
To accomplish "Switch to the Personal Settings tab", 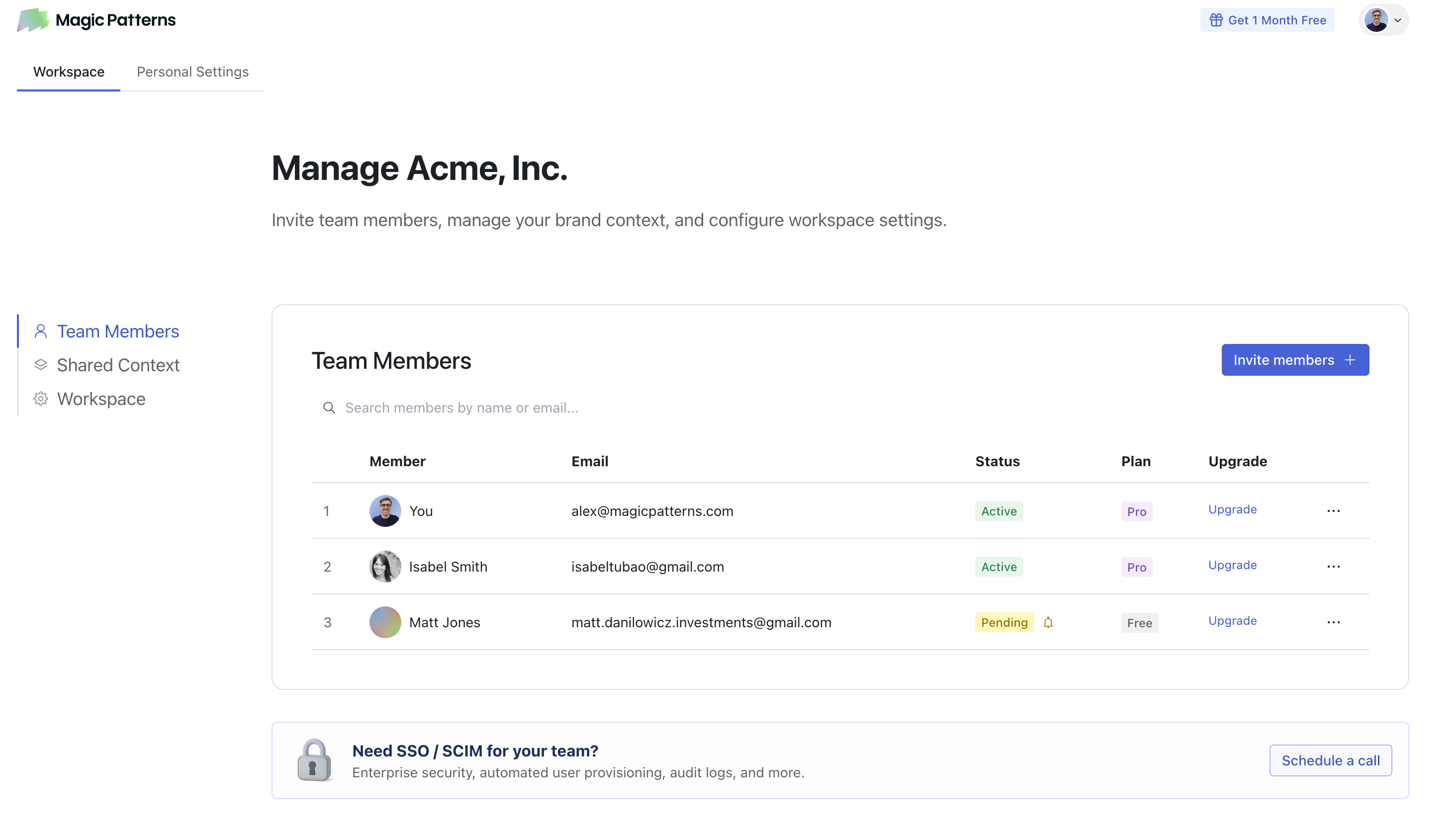I will pos(192,72).
